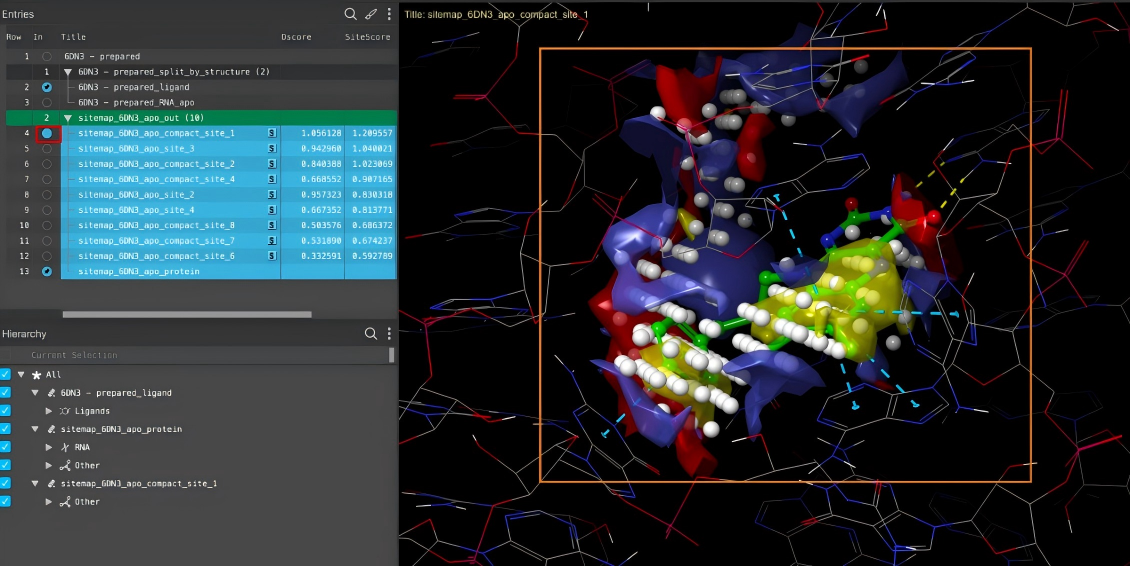Viewport: 1130px width, 566px height.
Task: Collapse the sitemap_6DN3_apo_out group
Action: 68,118
